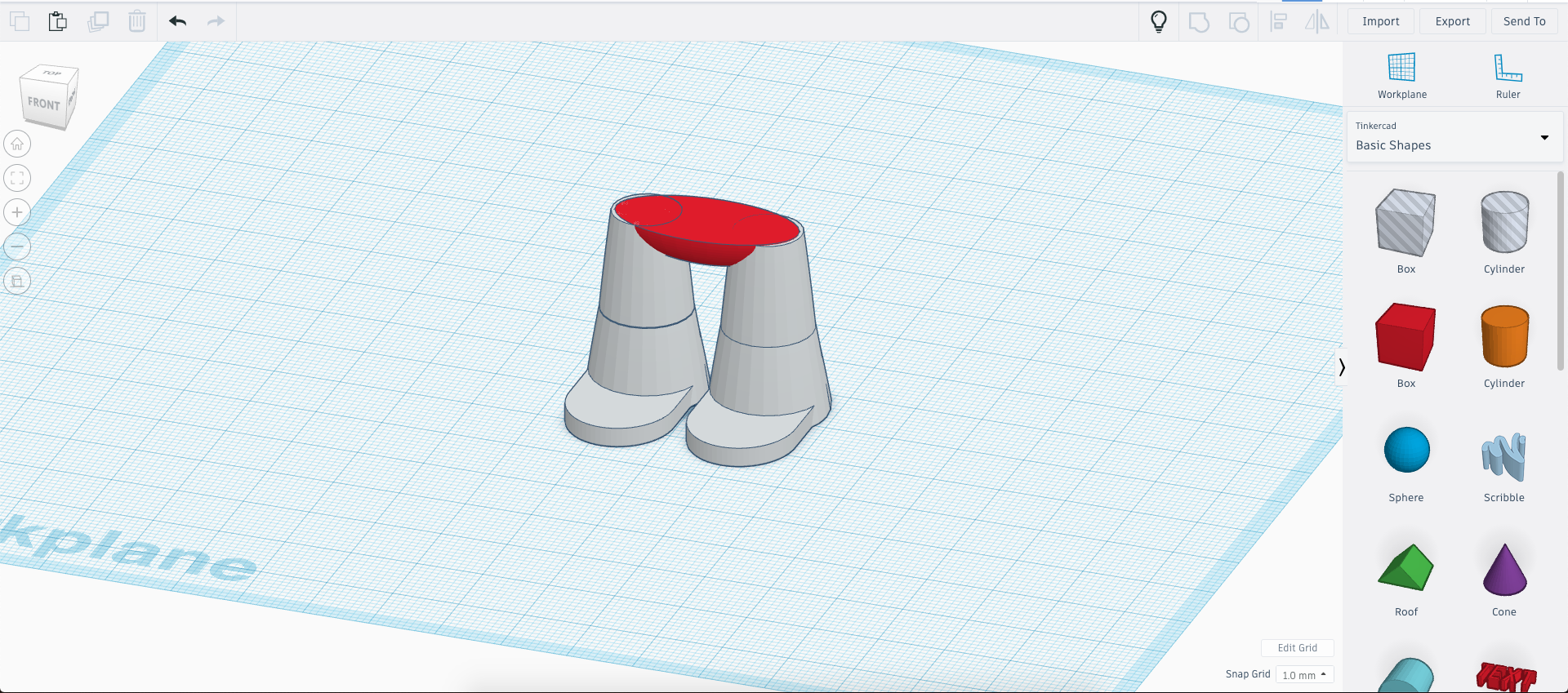
Task: Select the red solid Box shape
Action: (x=1405, y=337)
